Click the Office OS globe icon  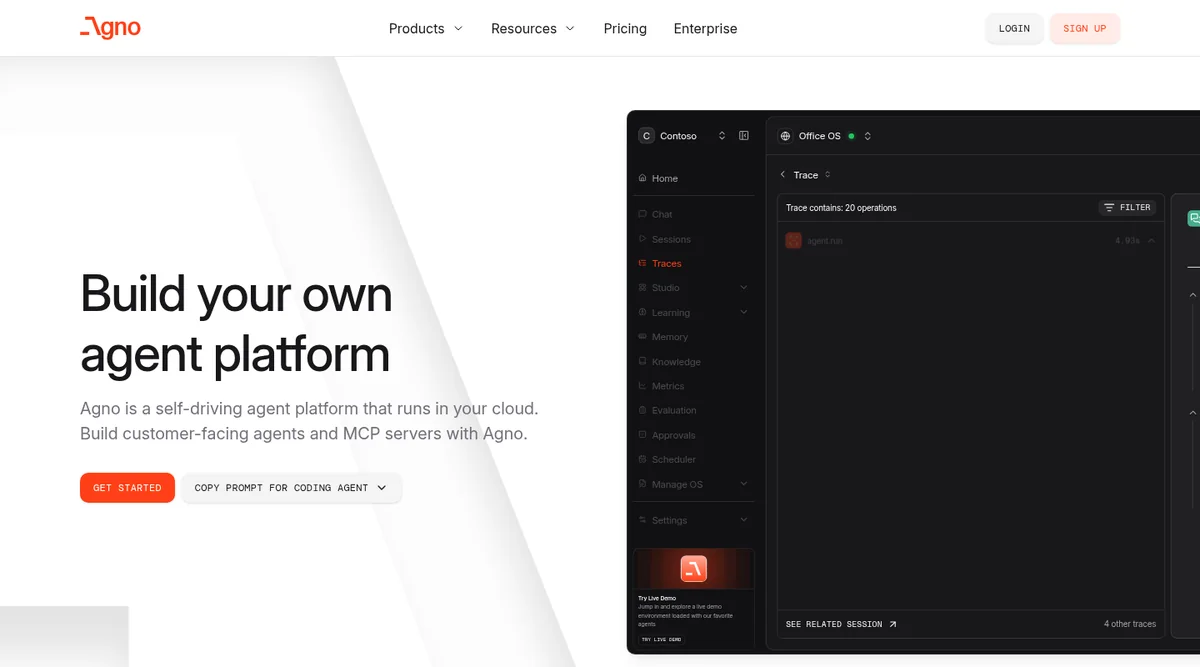coord(786,136)
